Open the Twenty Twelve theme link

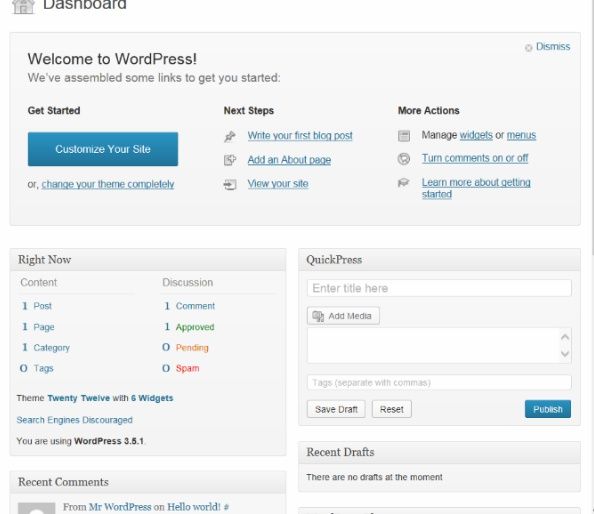pyautogui.click(x=78, y=398)
